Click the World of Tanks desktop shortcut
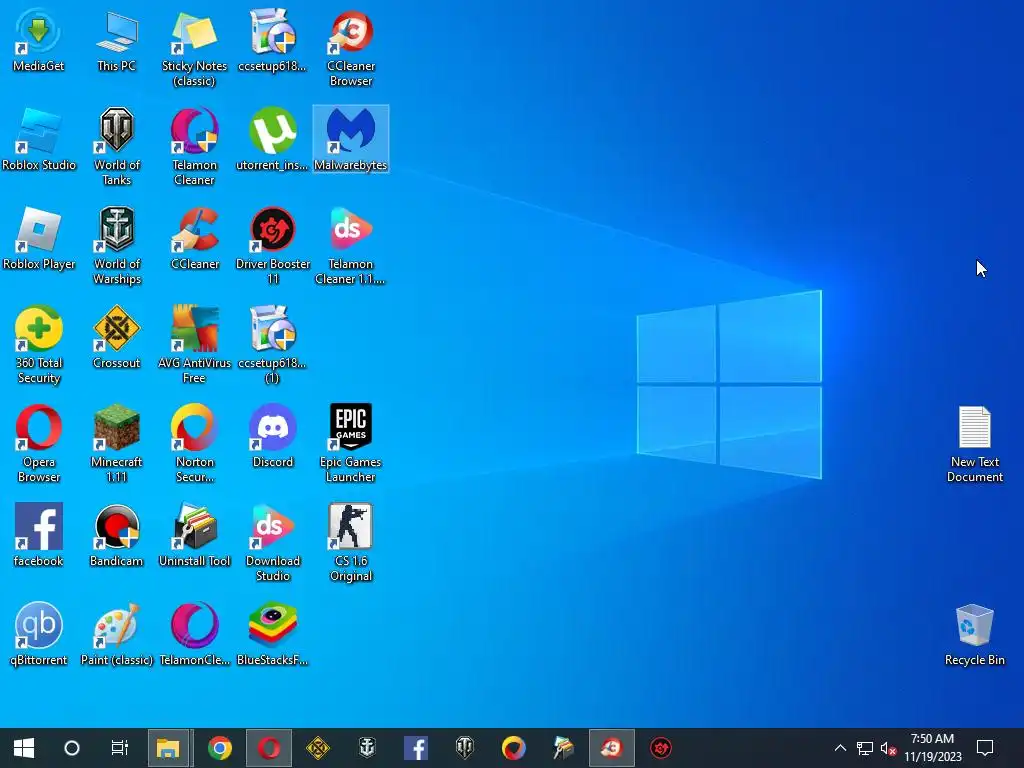This screenshot has width=1024, height=768. 116,148
